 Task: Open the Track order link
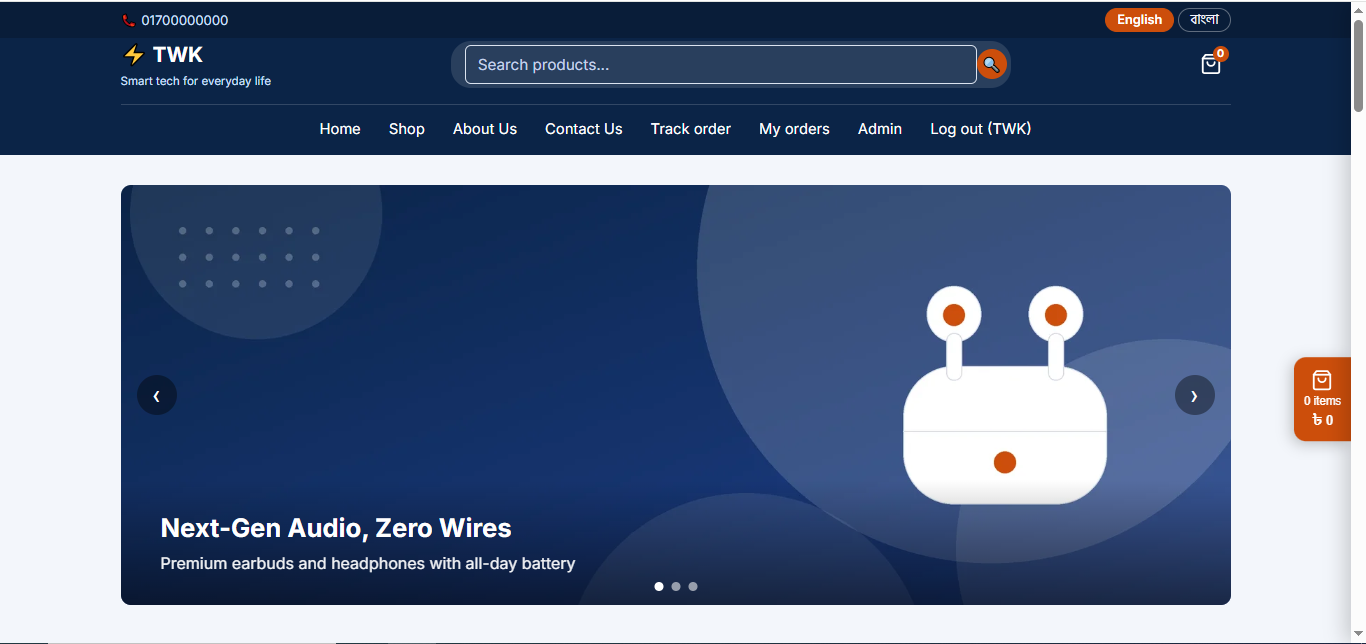691,129
